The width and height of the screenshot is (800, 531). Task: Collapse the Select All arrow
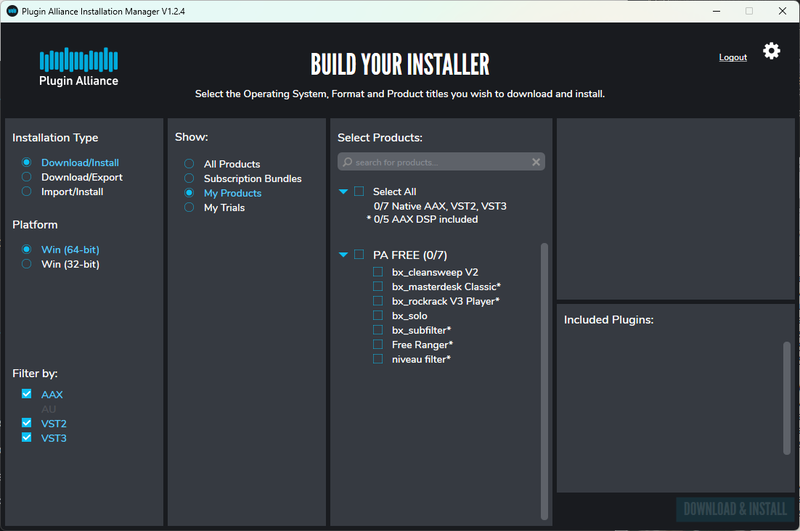(343, 192)
